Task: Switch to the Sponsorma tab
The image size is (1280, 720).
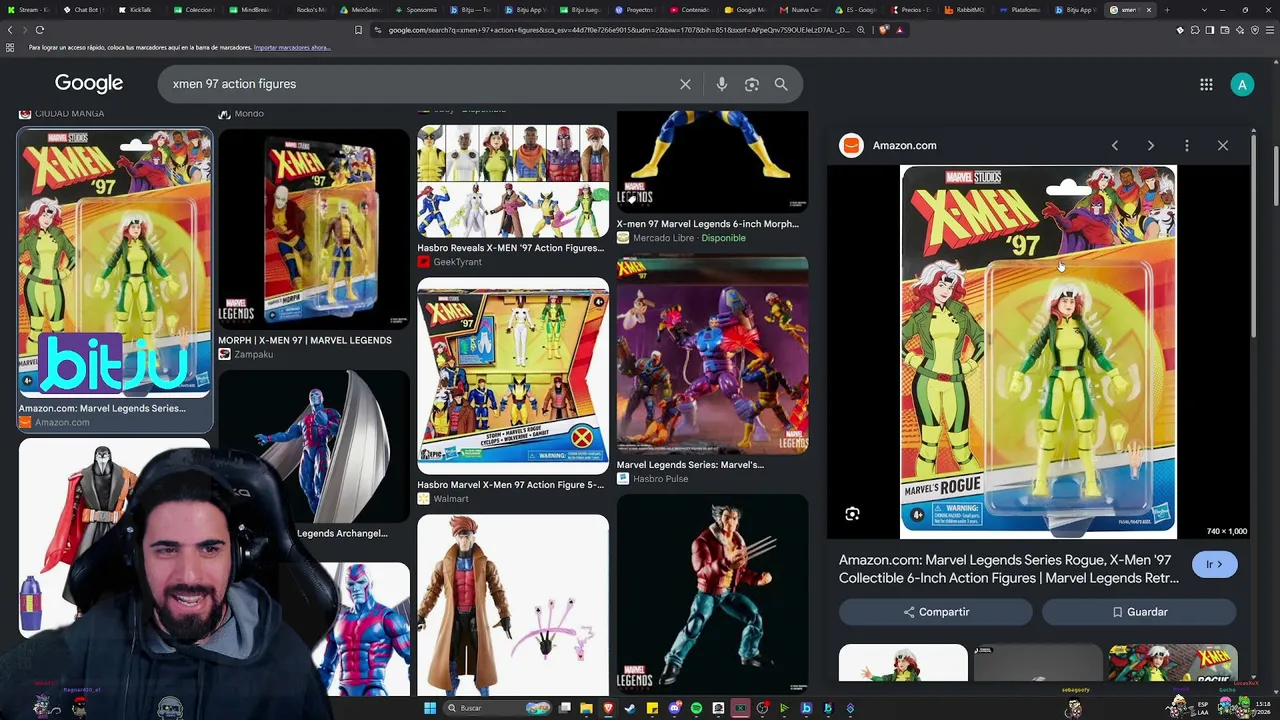Action: (415, 10)
